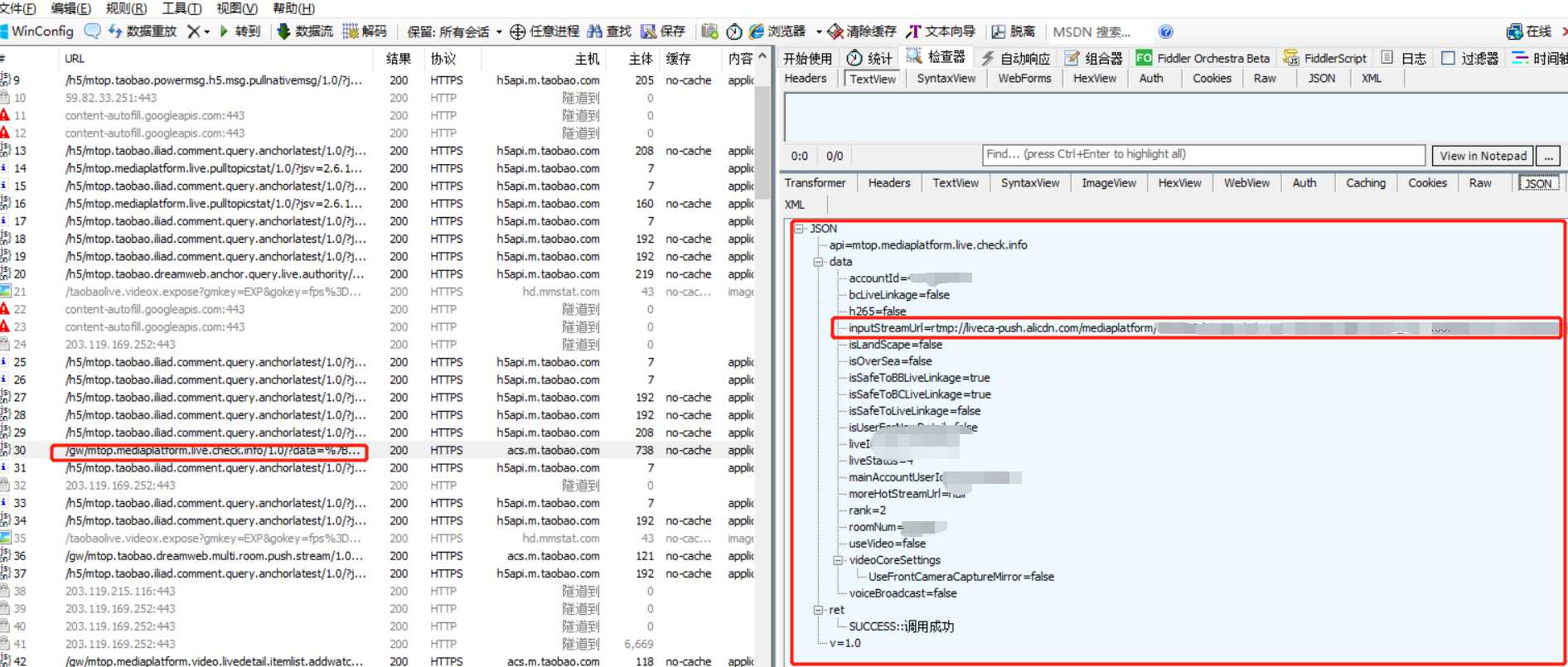Open the 编辑(E) menu
The height and width of the screenshot is (667, 1568).
pos(71,8)
